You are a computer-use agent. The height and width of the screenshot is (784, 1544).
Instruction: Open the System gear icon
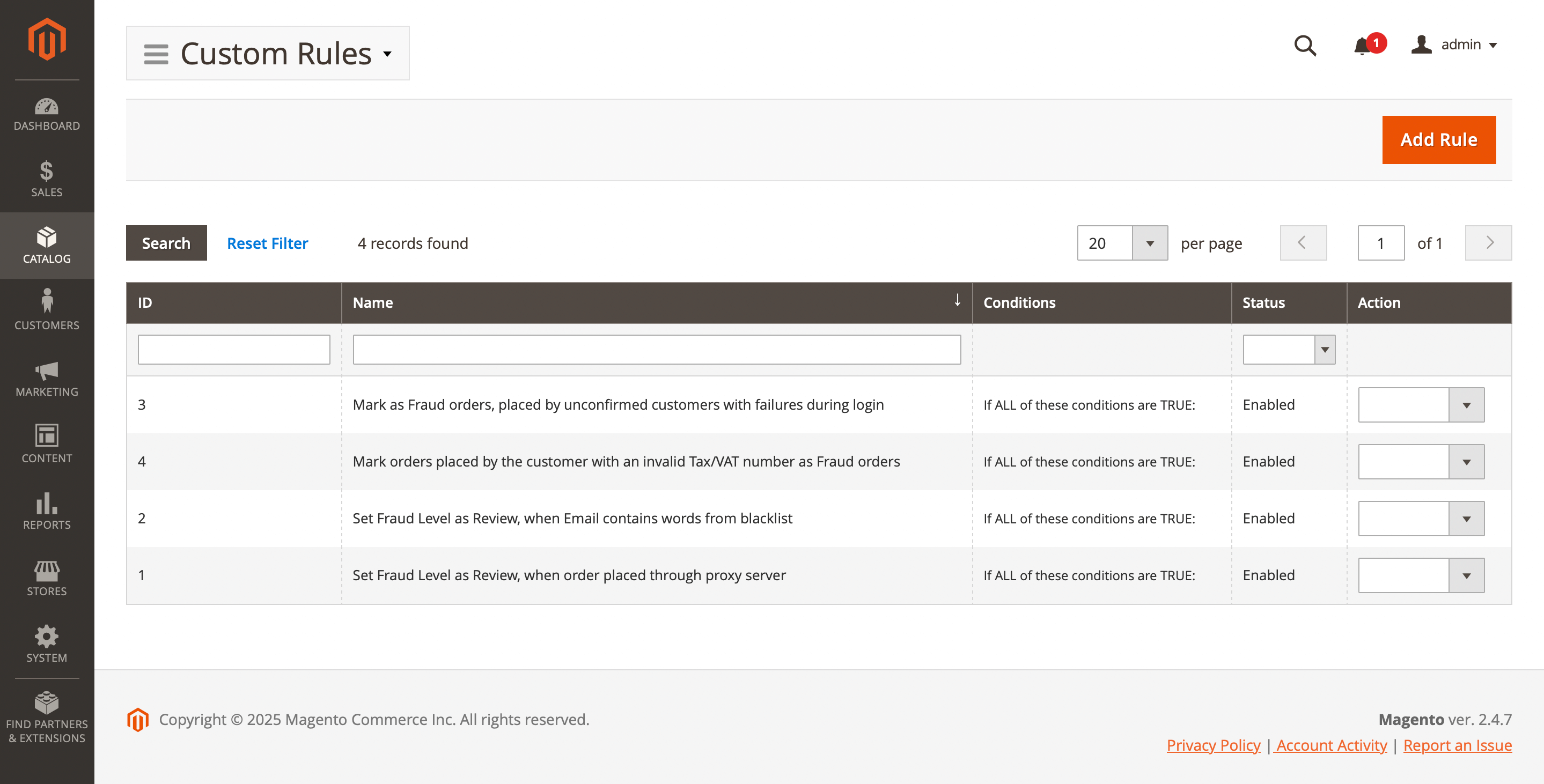[47, 644]
